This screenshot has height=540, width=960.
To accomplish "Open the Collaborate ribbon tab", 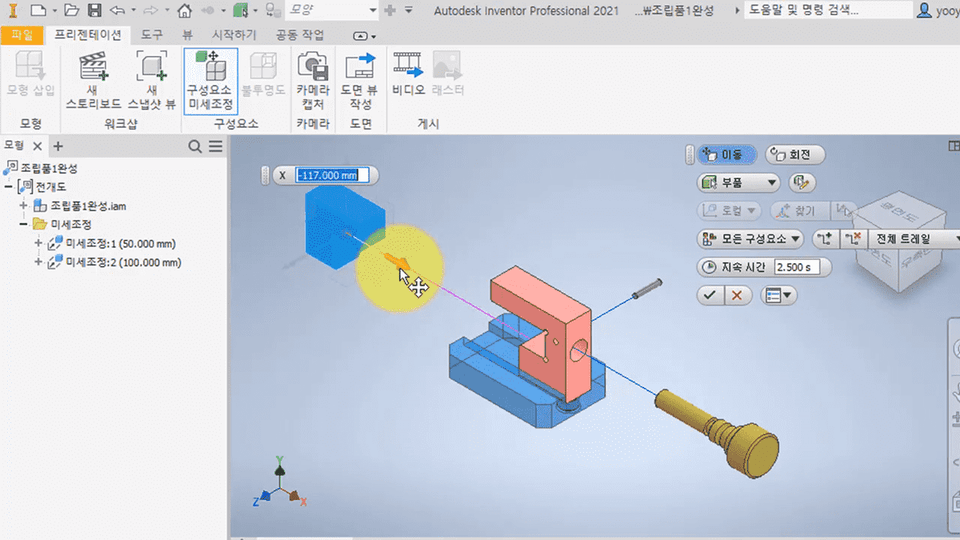I will coord(299,35).
